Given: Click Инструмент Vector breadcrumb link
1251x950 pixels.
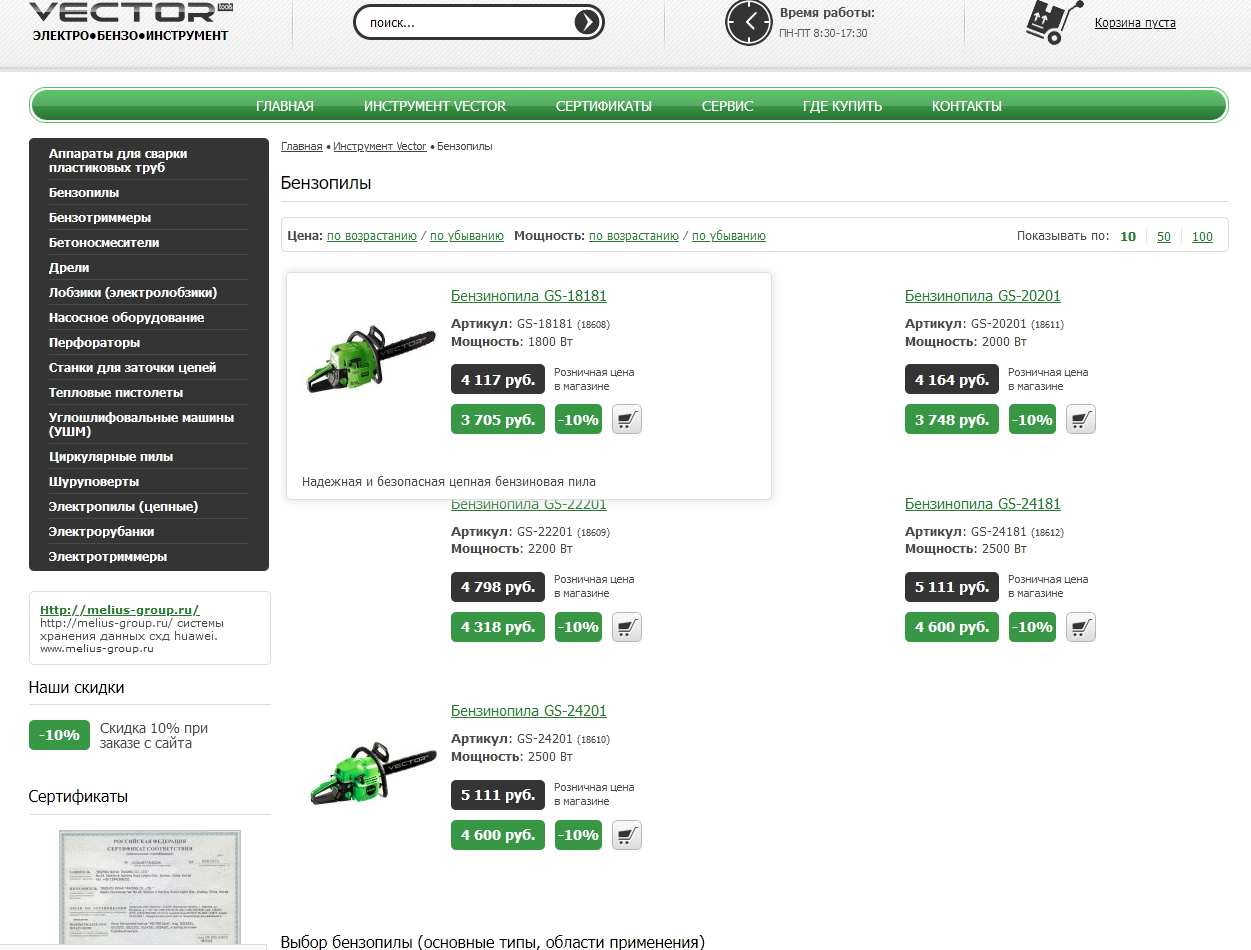Looking at the screenshot, I should tap(380, 146).
